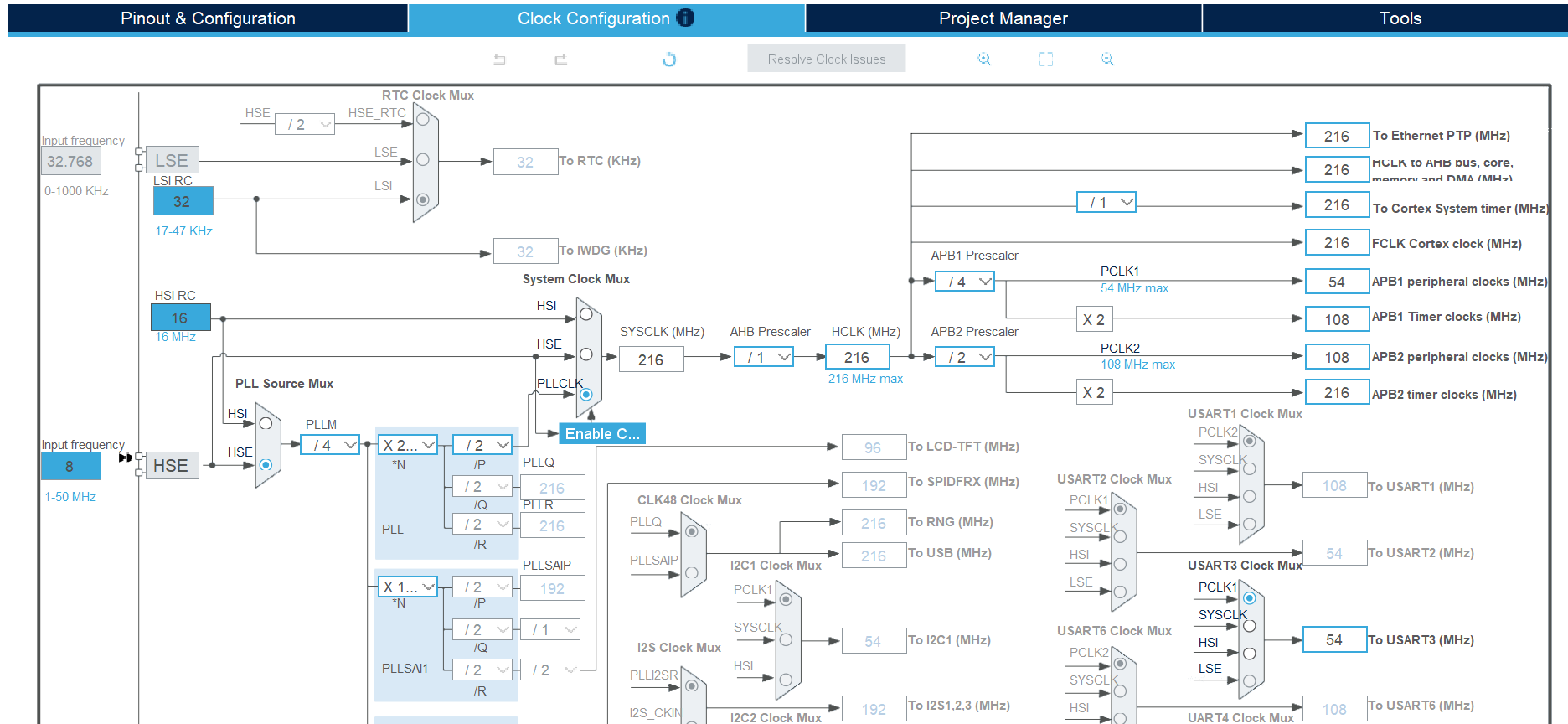Viewport: 1568px width, 724px height.
Task: Click the HSE input frequency field
Action: point(70,466)
